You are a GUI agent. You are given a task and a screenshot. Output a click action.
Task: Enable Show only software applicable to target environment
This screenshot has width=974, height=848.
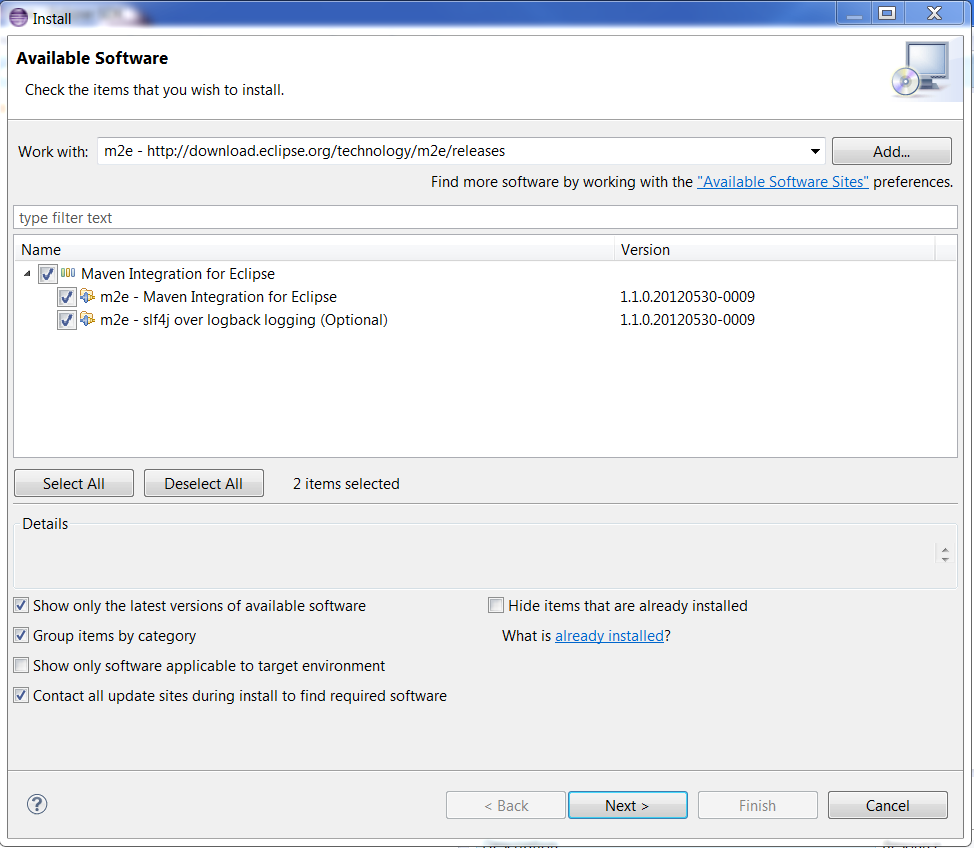coord(21,665)
